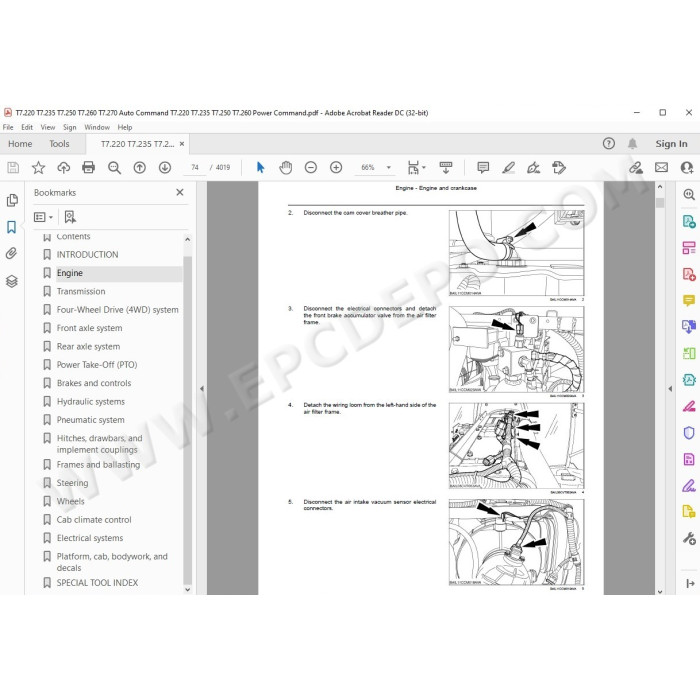The width and height of the screenshot is (700, 700).
Task: Open Power Take-Off (PTO) bookmark
Action: (97, 365)
